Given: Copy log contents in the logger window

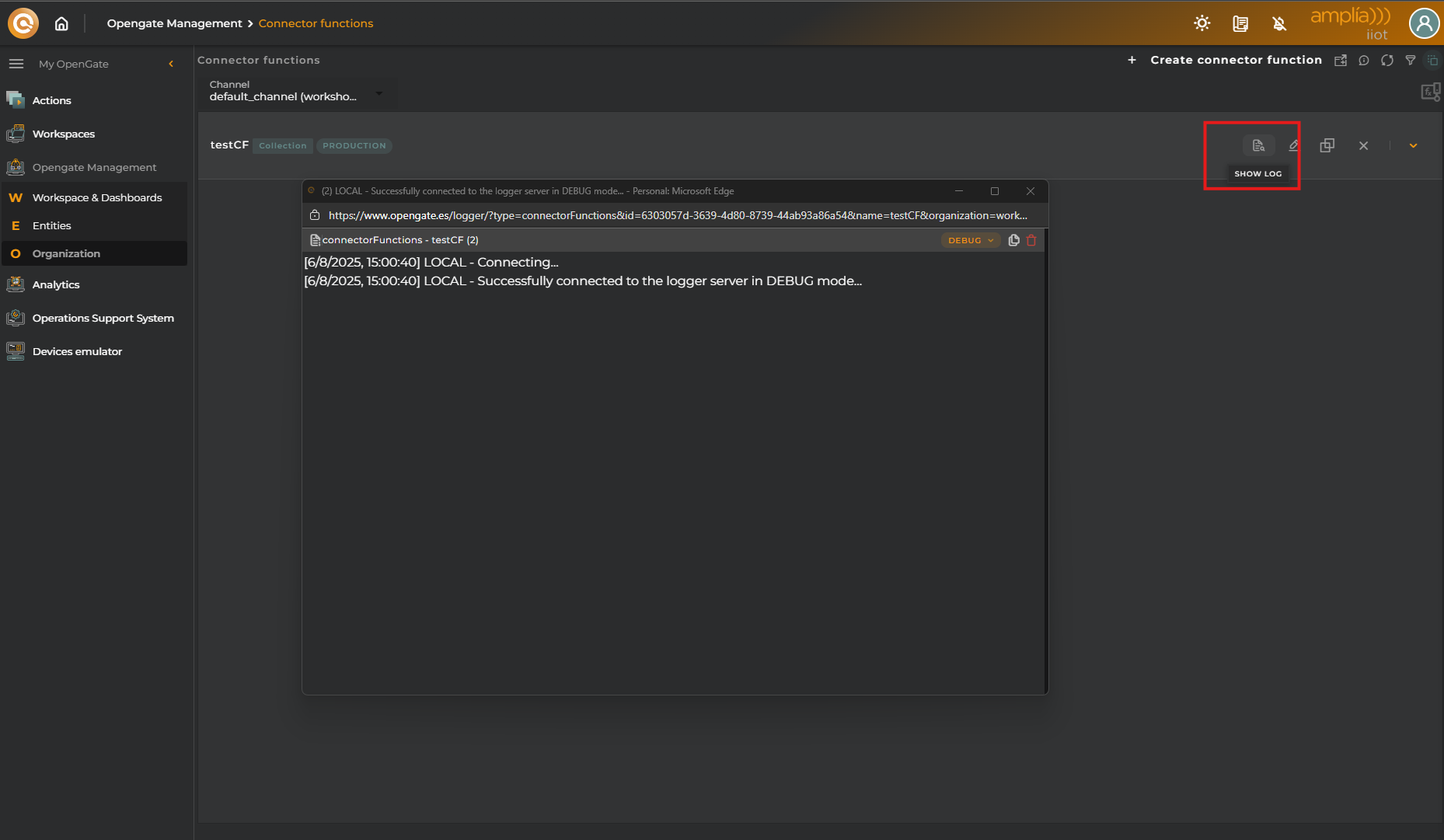Looking at the screenshot, I should click(1013, 240).
